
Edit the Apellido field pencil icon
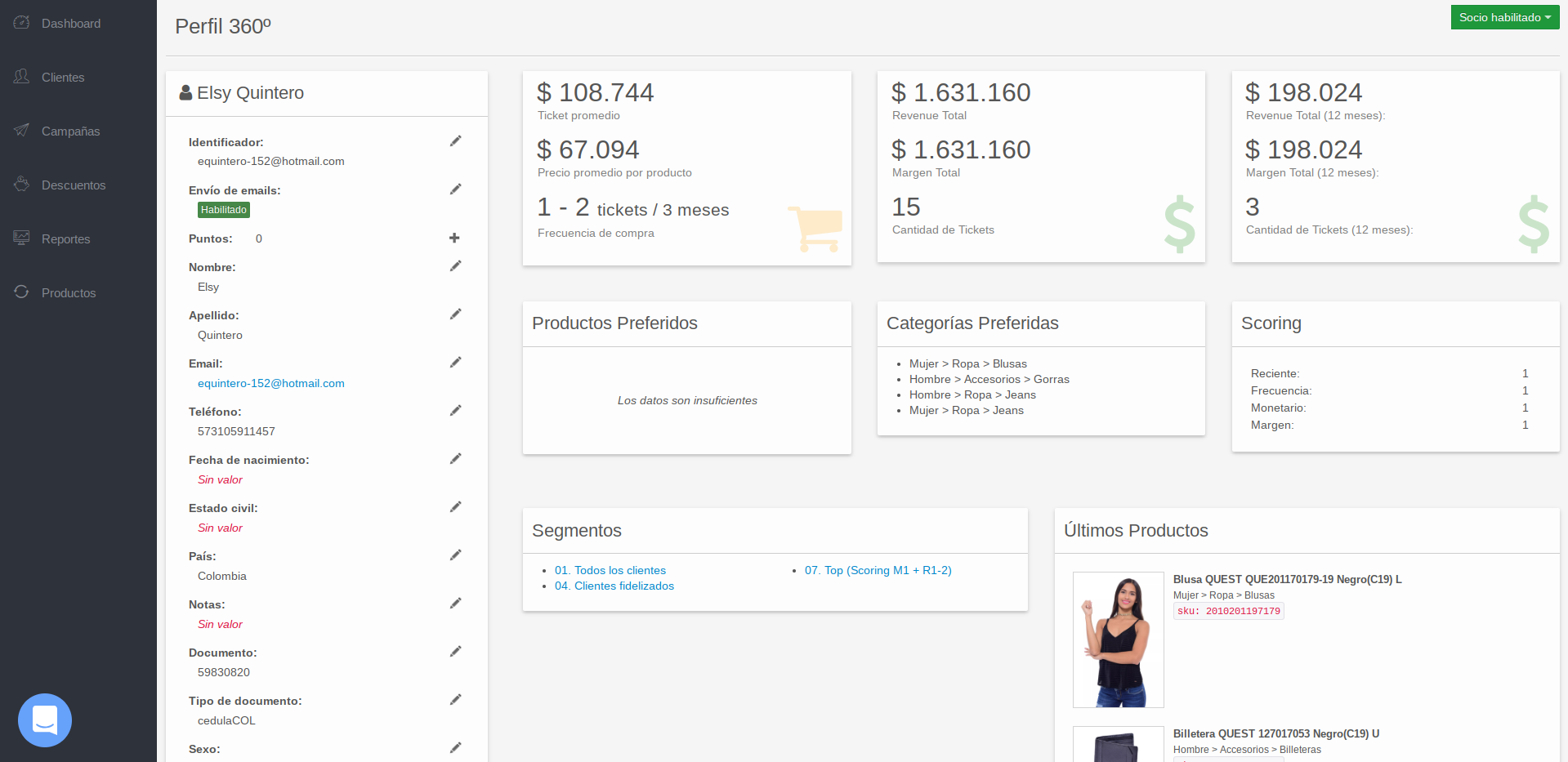pos(456,314)
